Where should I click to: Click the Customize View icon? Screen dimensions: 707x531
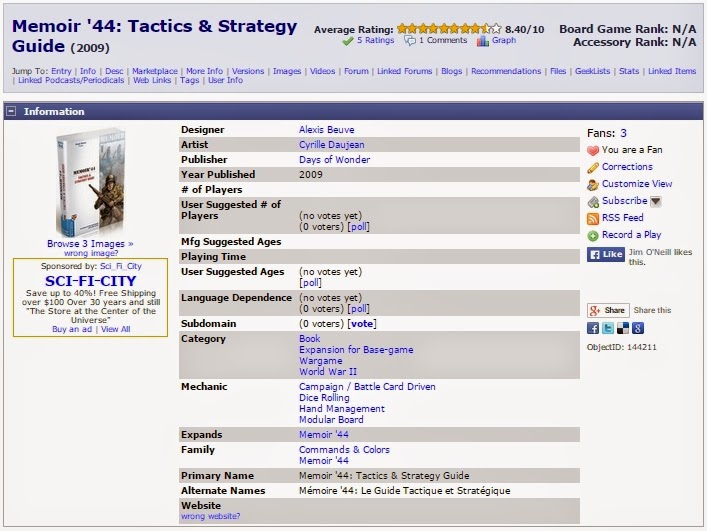point(593,185)
